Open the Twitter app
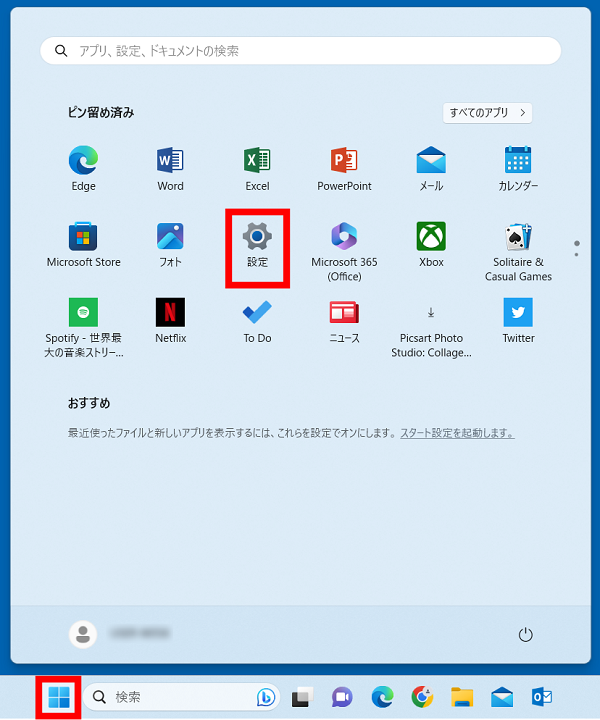600x720 pixels. 518,321
